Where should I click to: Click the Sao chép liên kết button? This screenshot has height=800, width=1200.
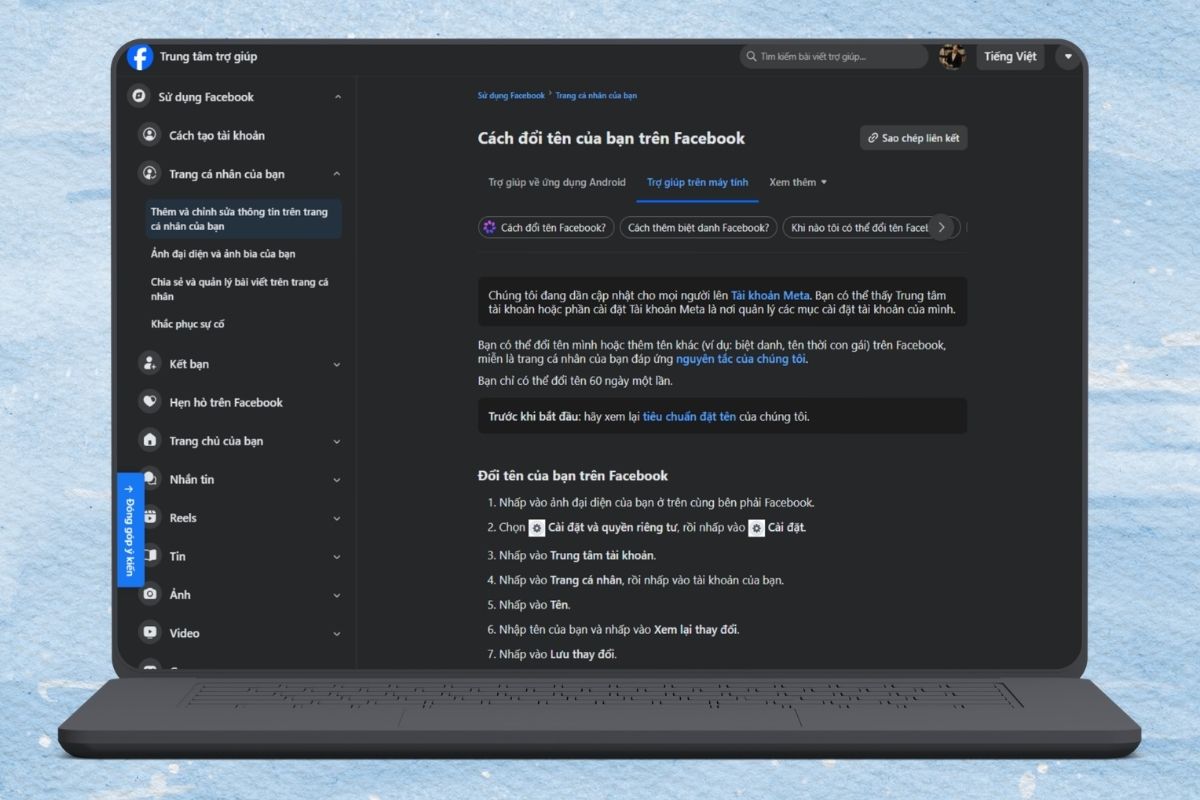point(914,138)
